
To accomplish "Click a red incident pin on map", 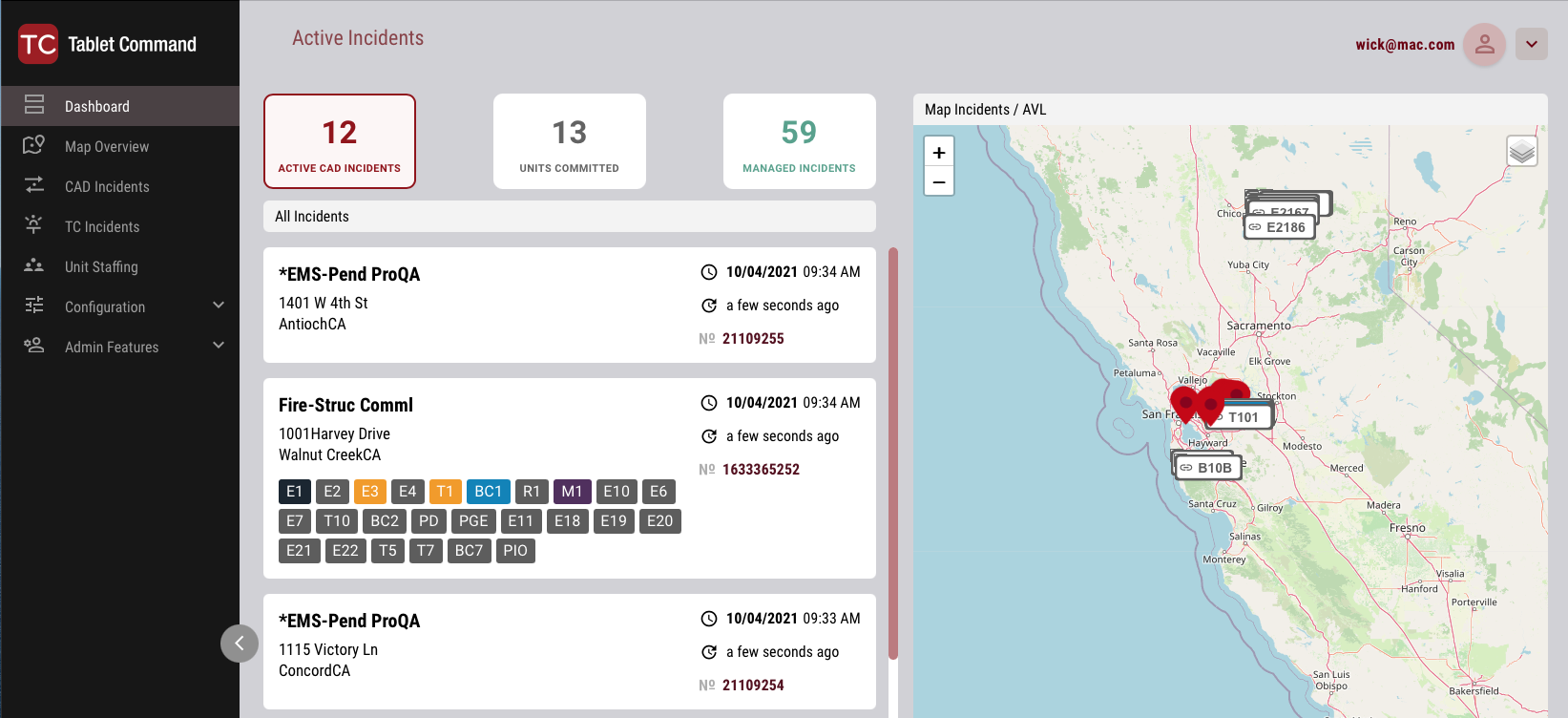I will pyautogui.click(x=1185, y=403).
